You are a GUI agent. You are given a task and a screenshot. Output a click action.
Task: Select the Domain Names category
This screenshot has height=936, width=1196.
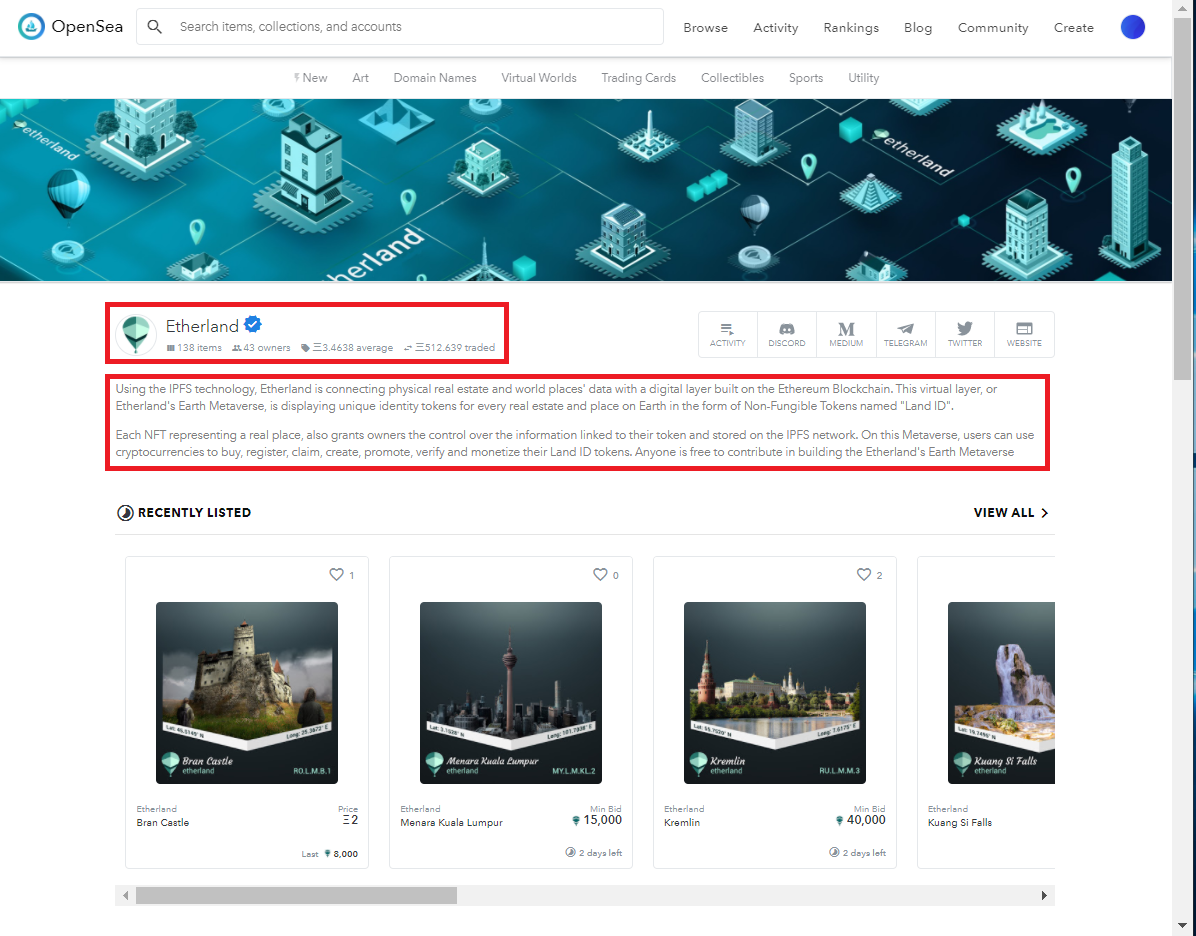(435, 78)
